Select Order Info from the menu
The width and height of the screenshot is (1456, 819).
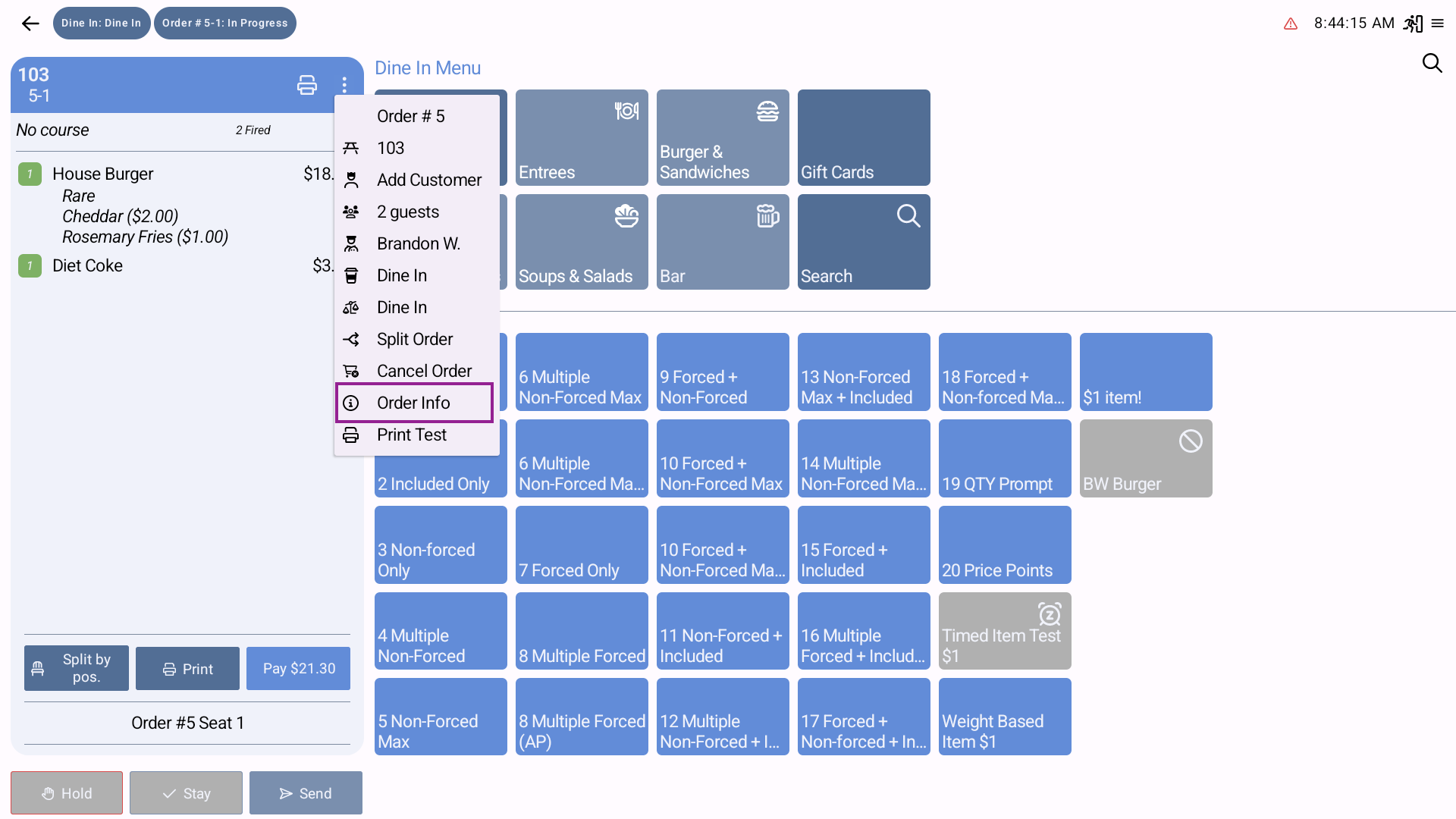coord(414,403)
